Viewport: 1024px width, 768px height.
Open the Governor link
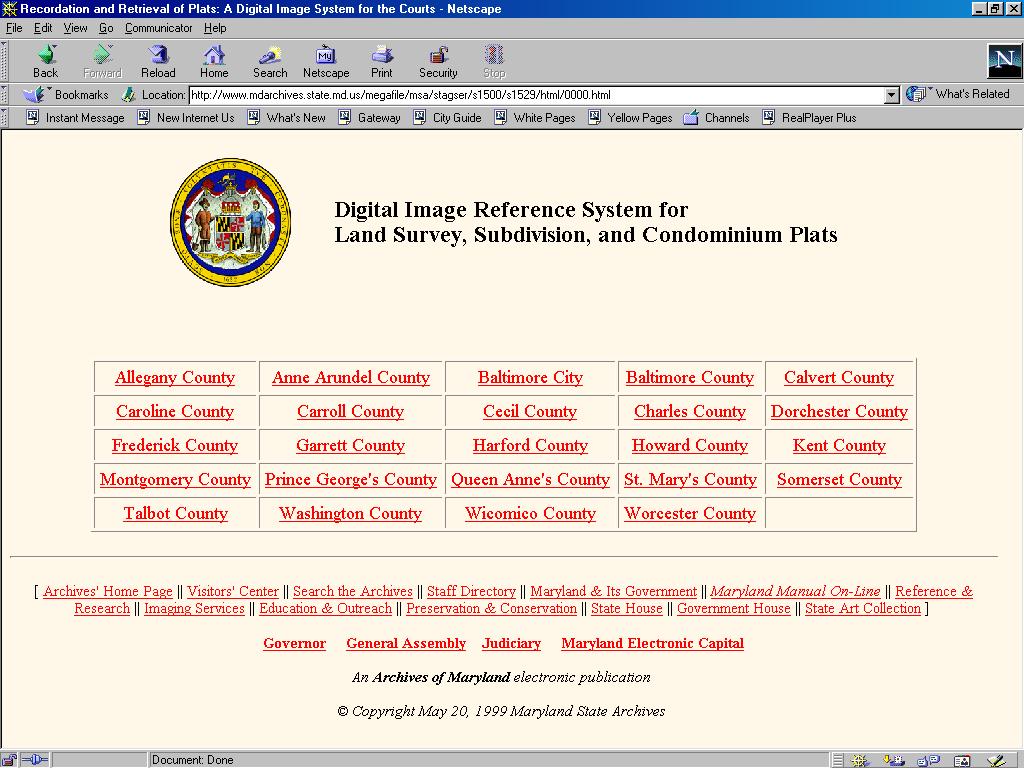point(295,643)
